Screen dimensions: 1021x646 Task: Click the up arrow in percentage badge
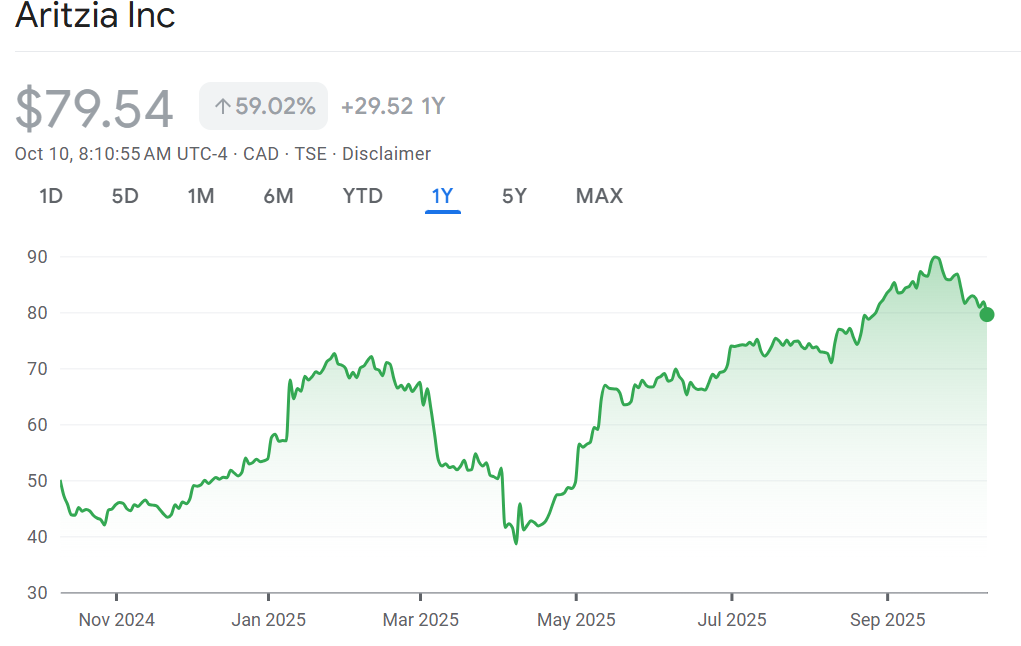pyautogui.click(x=222, y=106)
